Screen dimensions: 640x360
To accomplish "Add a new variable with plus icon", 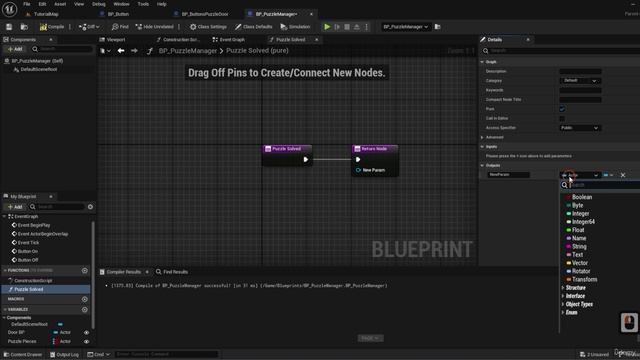I will pyautogui.click(x=84, y=309).
